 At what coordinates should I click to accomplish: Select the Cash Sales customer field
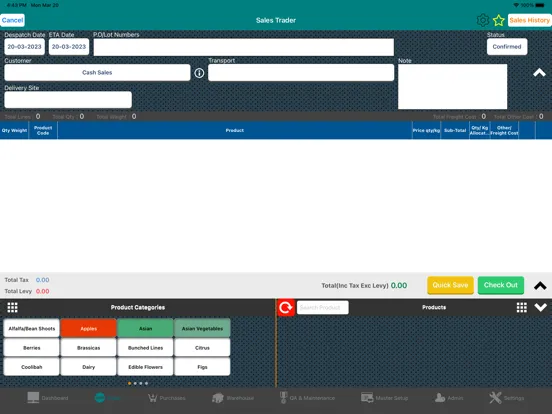click(97, 73)
